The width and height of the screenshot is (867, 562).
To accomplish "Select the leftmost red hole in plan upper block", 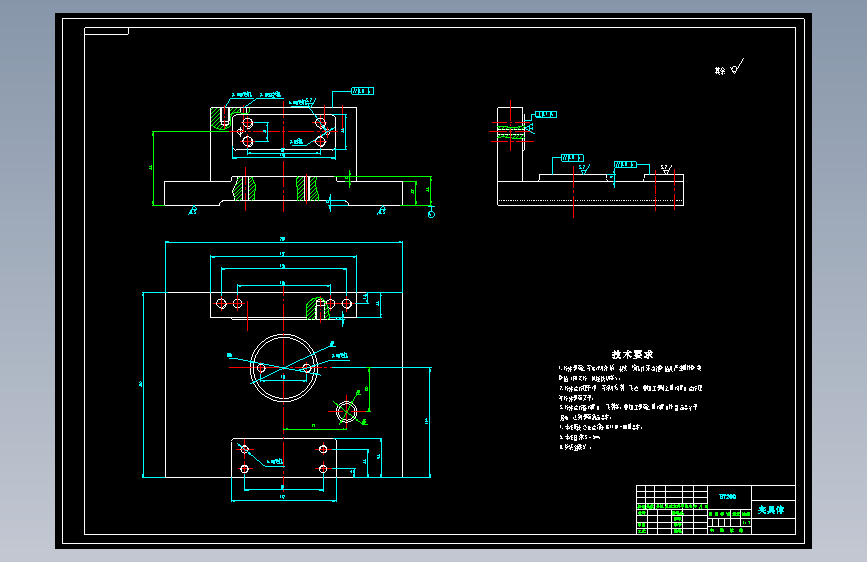I will (x=221, y=303).
